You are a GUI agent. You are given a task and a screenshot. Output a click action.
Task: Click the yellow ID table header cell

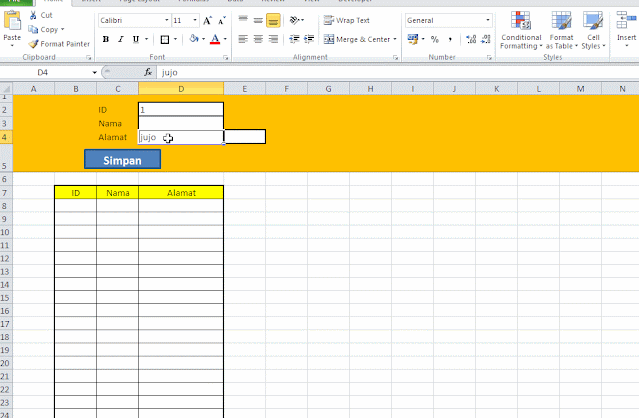tap(76, 193)
